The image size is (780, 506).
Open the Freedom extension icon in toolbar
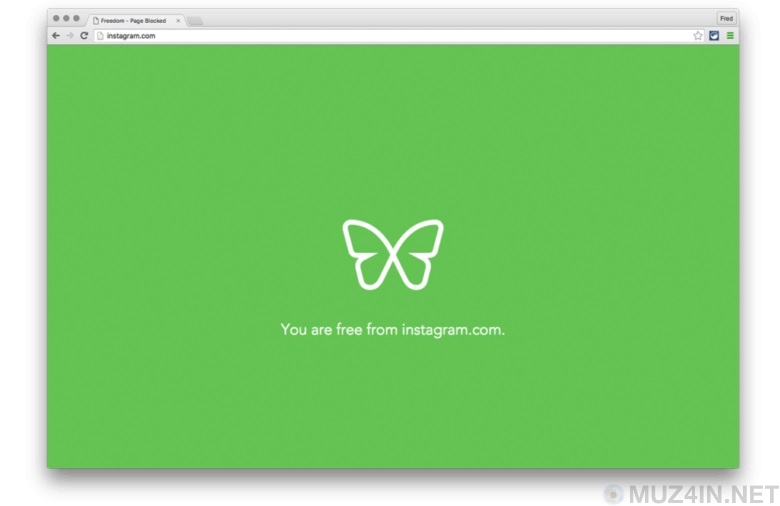pyautogui.click(x=714, y=35)
